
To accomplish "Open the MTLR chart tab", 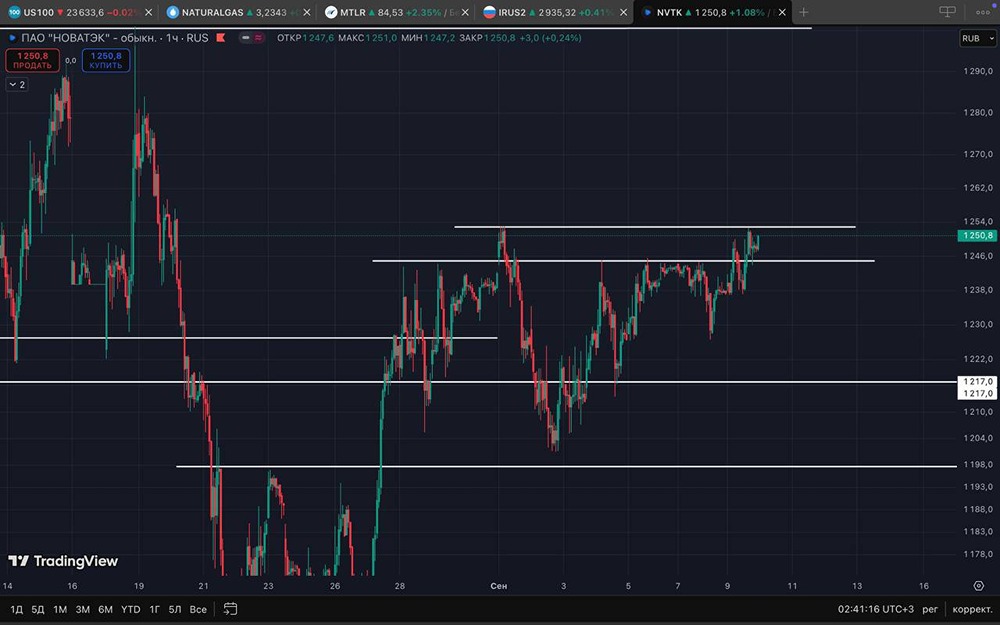I will pyautogui.click(x=396, y=12).
